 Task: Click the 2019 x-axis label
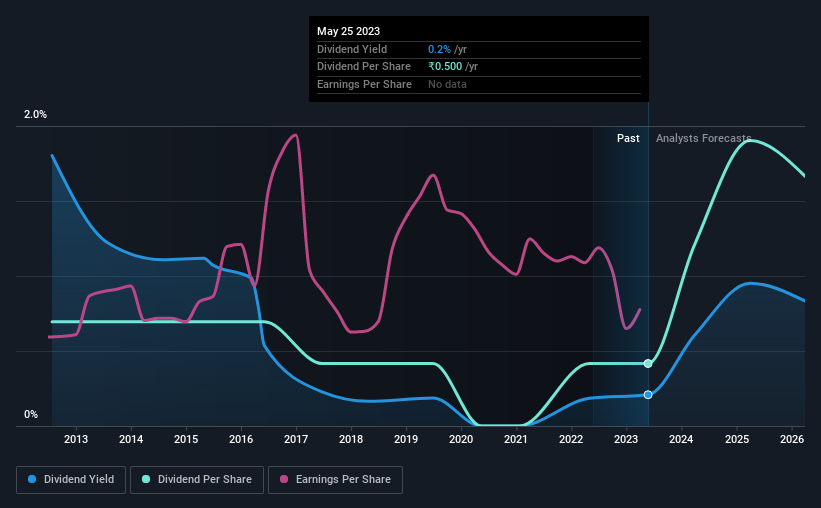point(406,439)
